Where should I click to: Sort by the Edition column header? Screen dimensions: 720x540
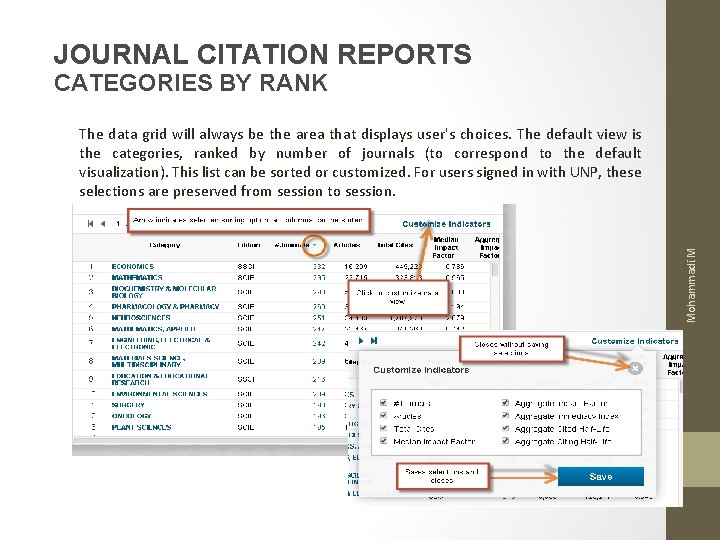248,245
